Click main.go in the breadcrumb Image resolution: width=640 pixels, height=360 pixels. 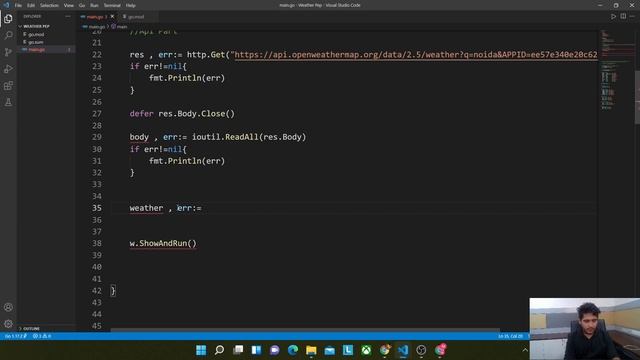[x=97, y=27]
